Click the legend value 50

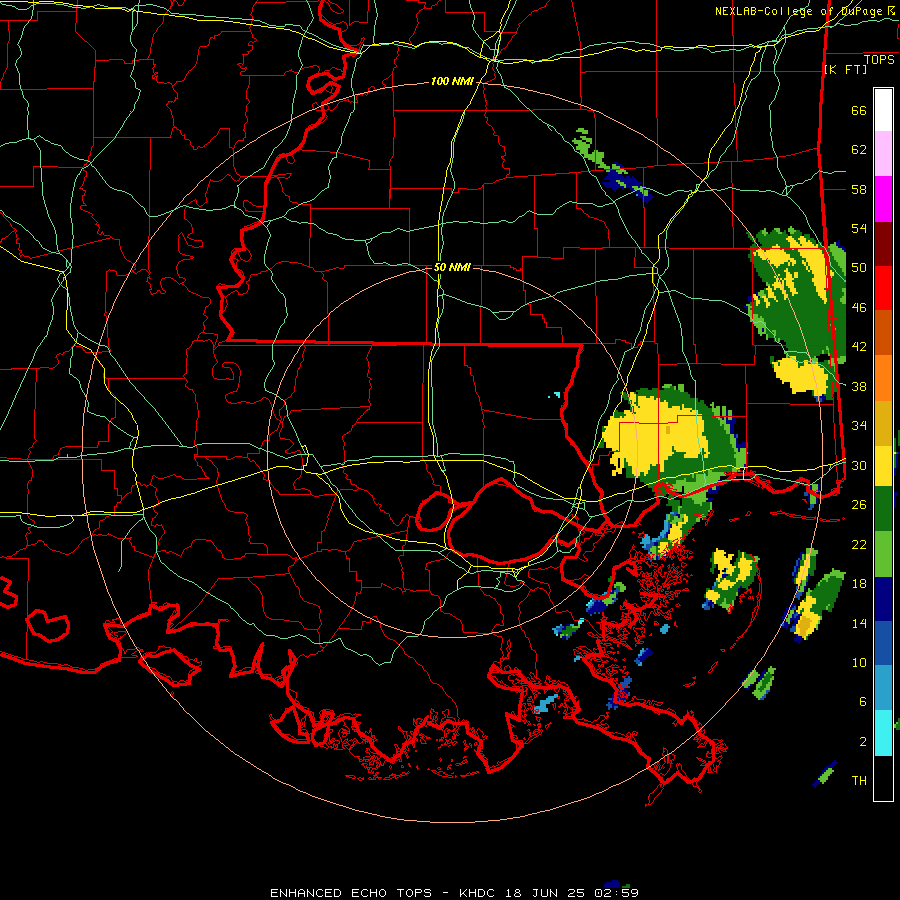point(859,268)
